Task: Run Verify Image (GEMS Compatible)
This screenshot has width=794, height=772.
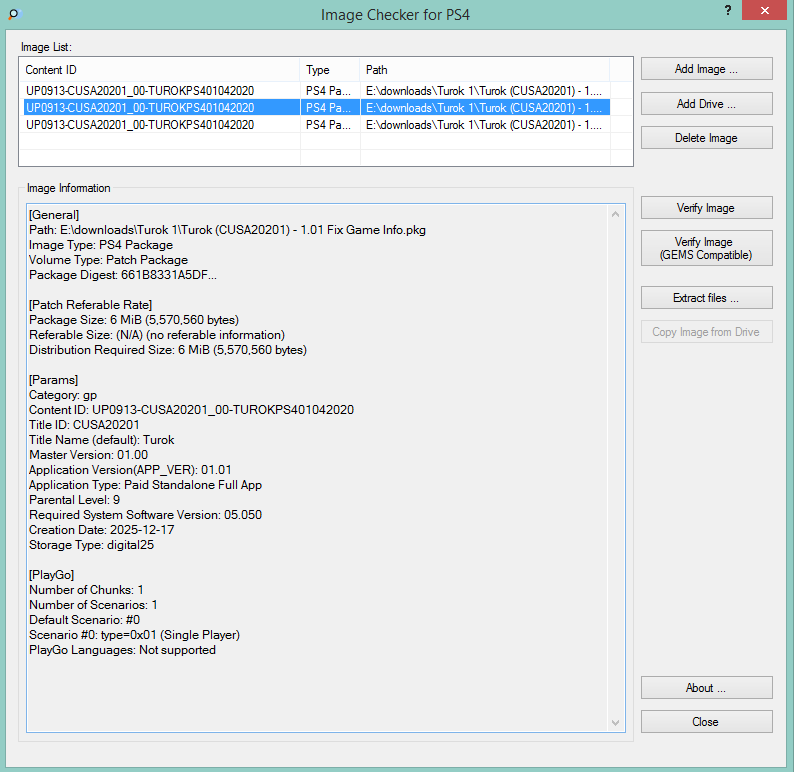Action: coord(706,248)
